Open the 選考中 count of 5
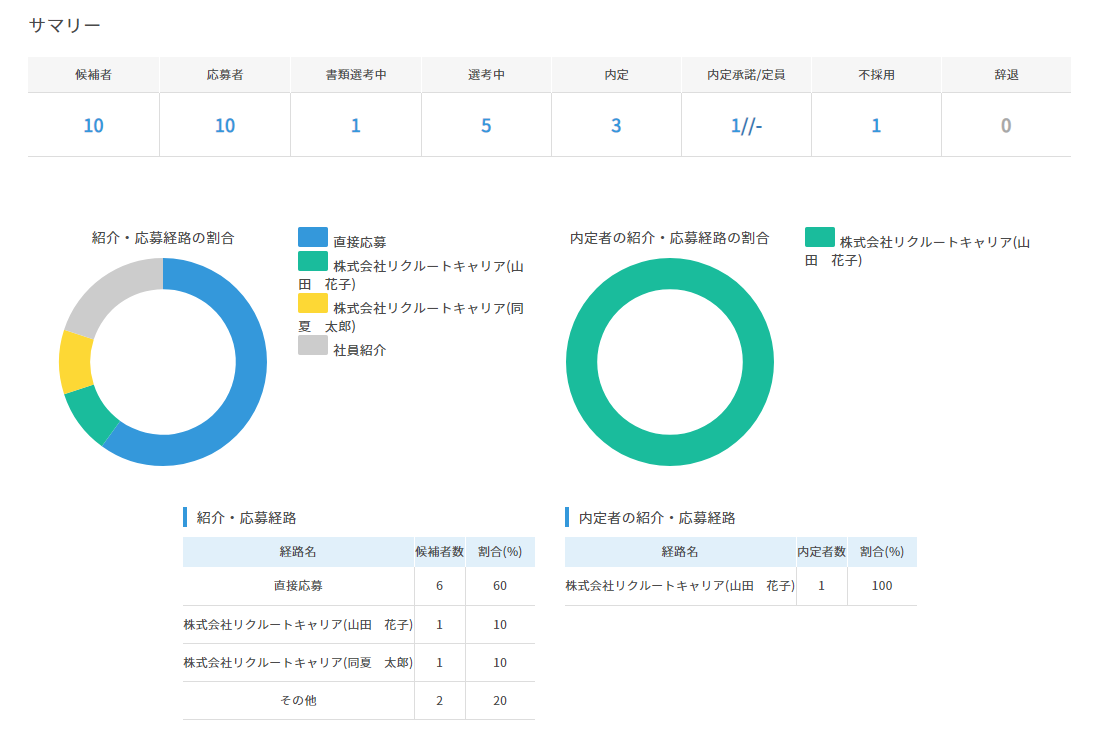The image size is (1097, 742). [x=486, y=125]
